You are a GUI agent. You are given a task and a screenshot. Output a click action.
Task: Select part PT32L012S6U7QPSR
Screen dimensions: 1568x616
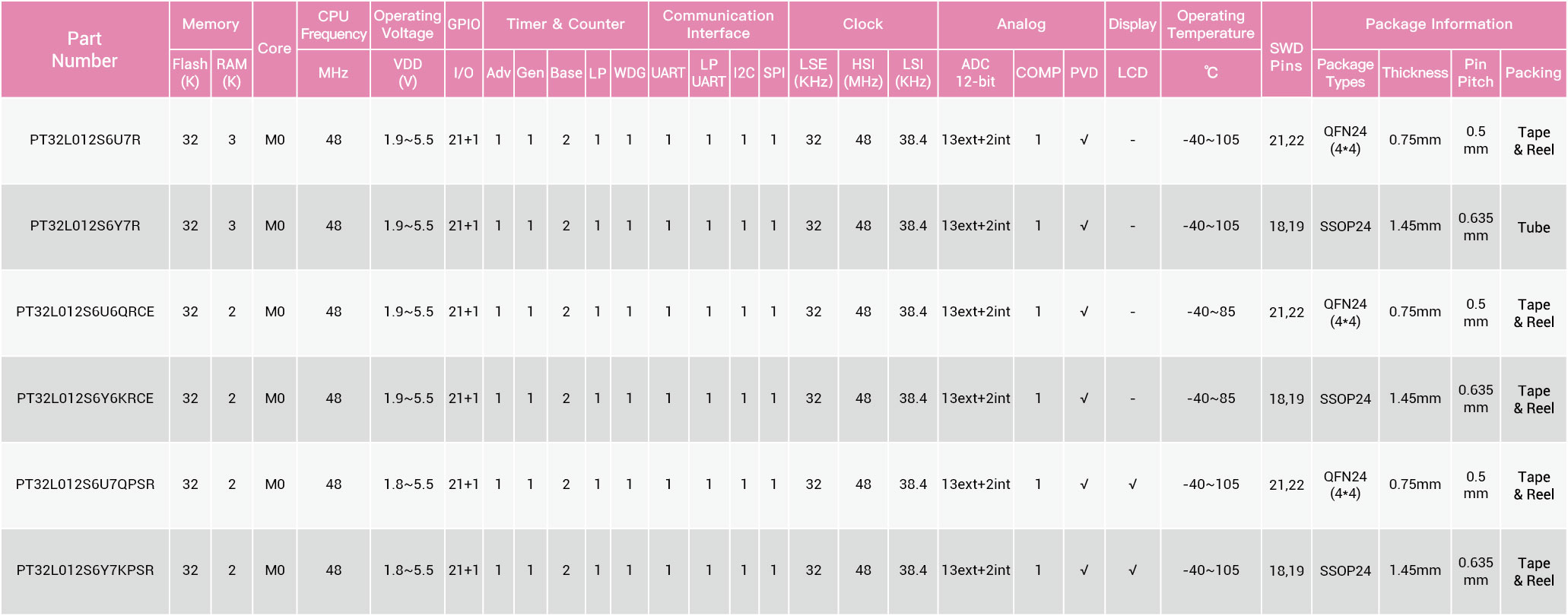click(85, 484)
